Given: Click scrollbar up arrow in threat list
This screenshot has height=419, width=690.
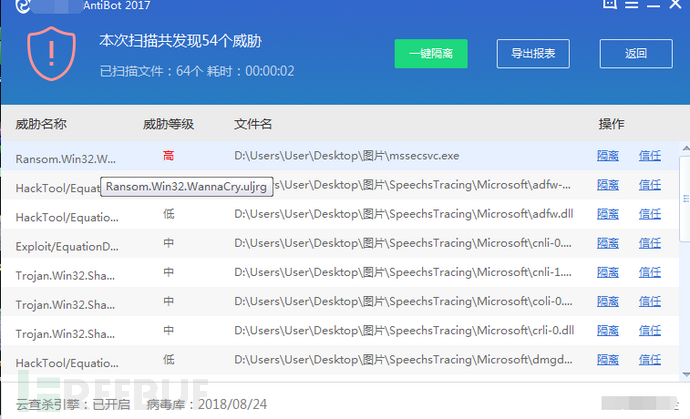Looking at the screenshot, I should pyautogui.click(x=686, y=148).
